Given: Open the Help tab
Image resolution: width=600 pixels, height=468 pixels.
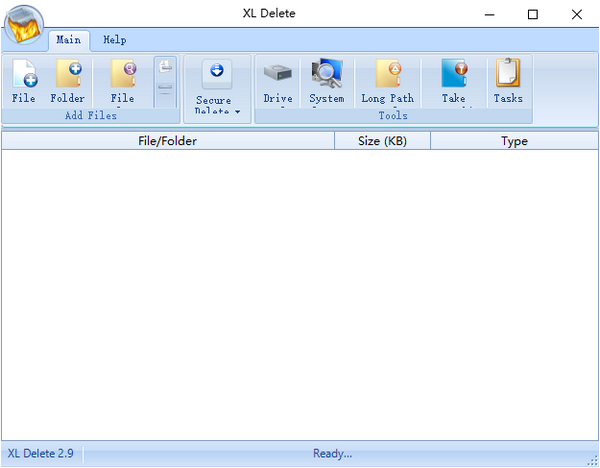Looking at the screenshot, I should [x=115, y=40].
